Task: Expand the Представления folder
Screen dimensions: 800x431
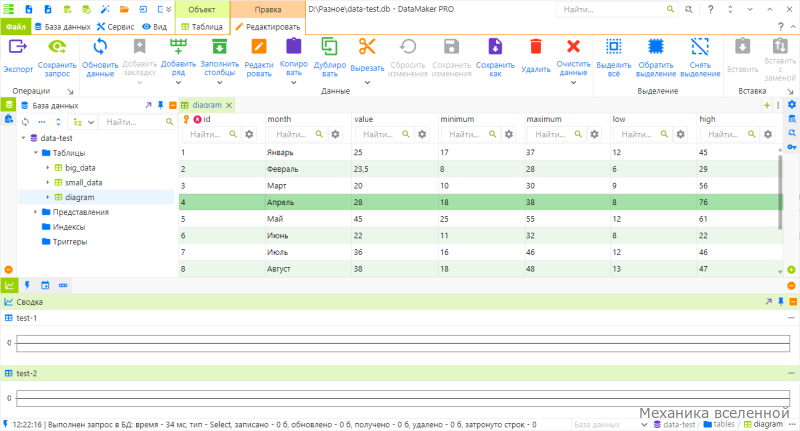Action: pyautogui.click(x=36, y=212)
